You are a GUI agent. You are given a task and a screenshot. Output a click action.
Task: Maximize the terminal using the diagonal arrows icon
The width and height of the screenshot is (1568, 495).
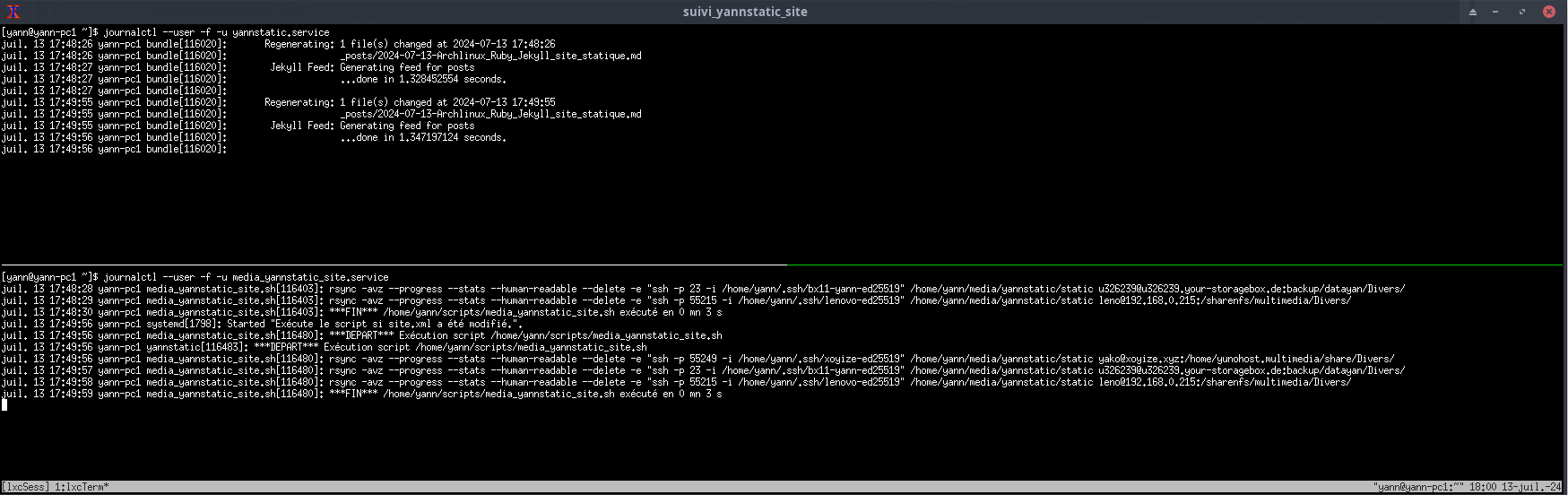pyautogui.click(x=1521, y=12)
